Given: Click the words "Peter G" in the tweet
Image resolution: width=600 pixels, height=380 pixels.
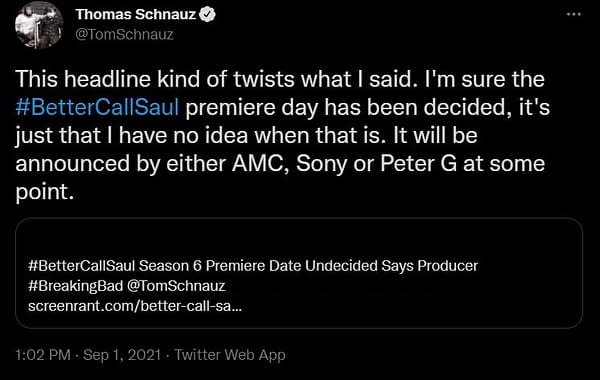Looking at the screenshot, I should [x=419, y=164].
